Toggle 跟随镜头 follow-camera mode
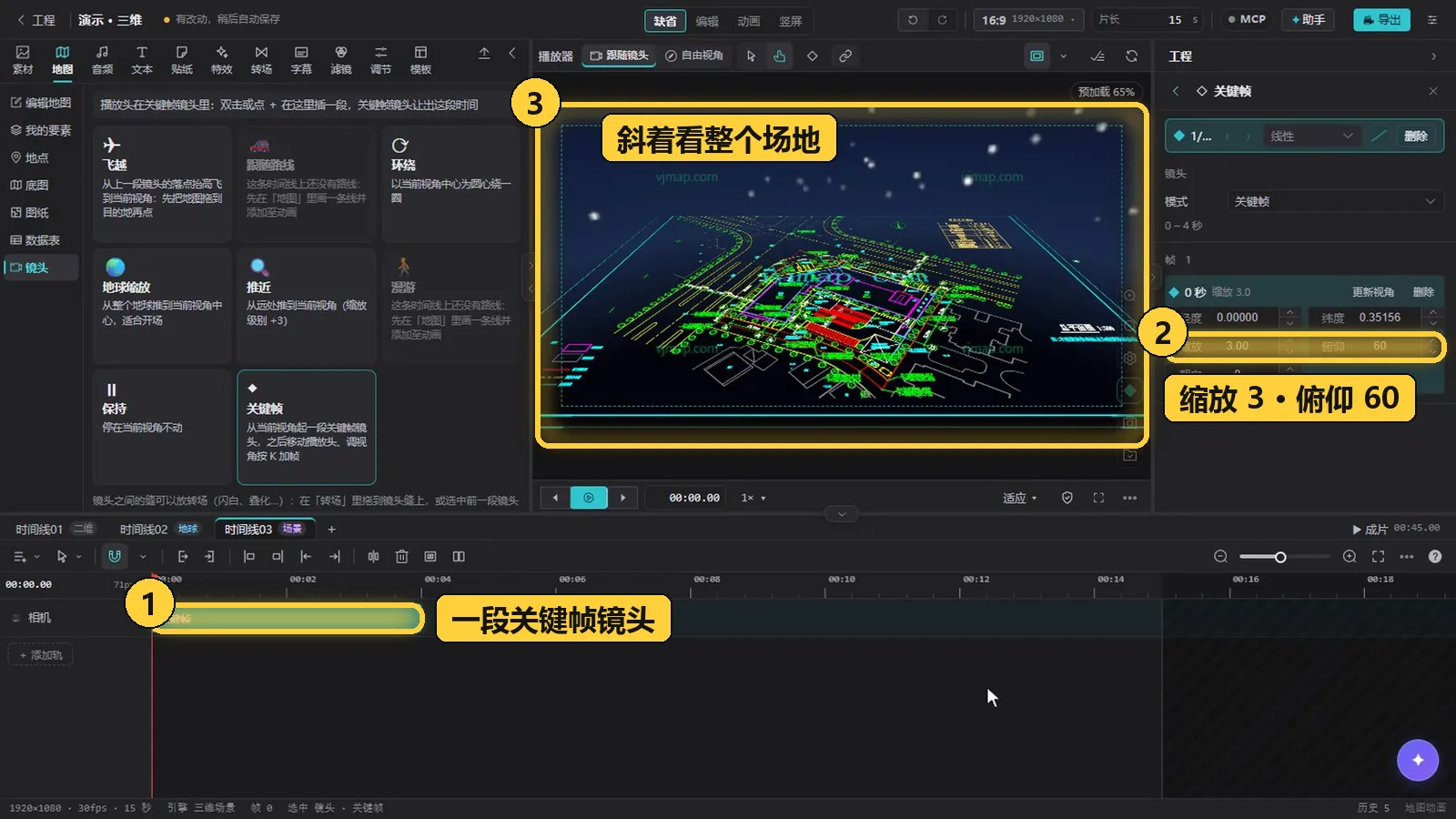1456x819 pixels. click(x=620, y=56)
